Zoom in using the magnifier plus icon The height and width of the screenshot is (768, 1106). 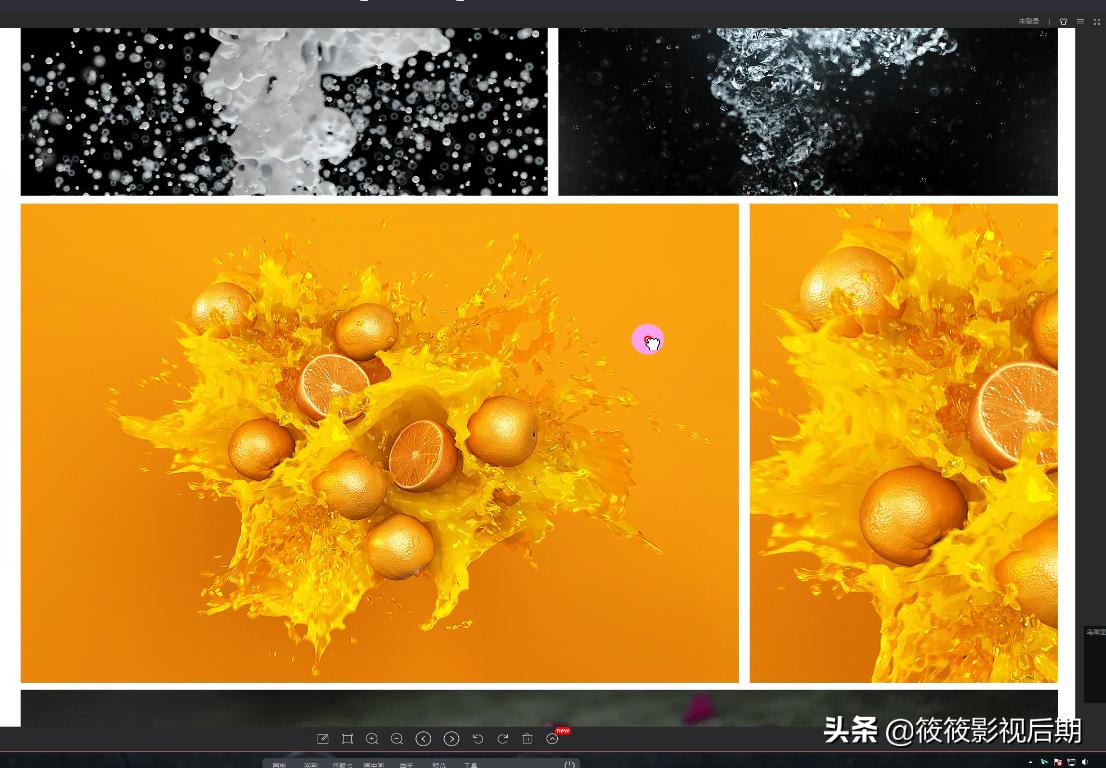coord(372,738)
